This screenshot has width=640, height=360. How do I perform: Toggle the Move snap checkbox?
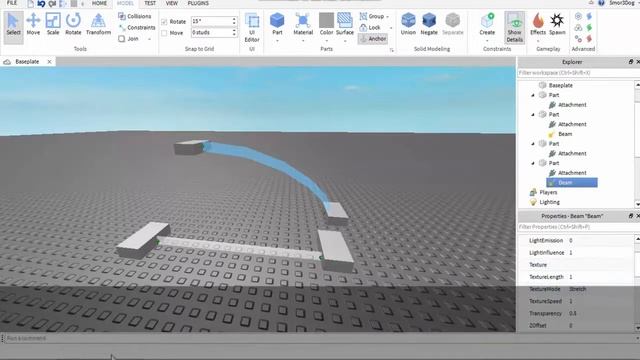pos(164,33)
